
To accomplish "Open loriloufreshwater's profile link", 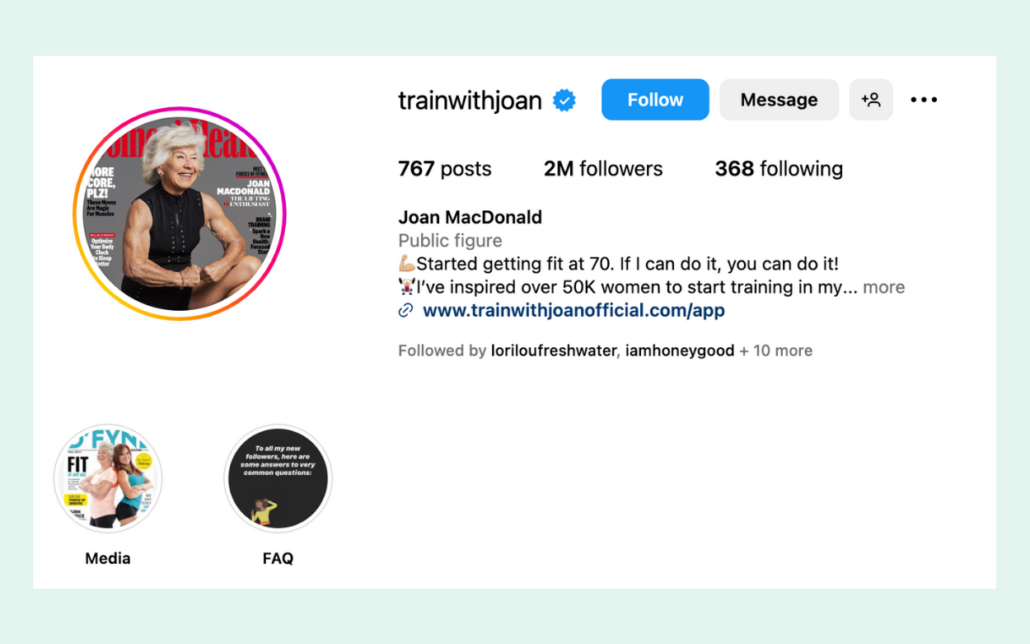I will coord(553,351).
